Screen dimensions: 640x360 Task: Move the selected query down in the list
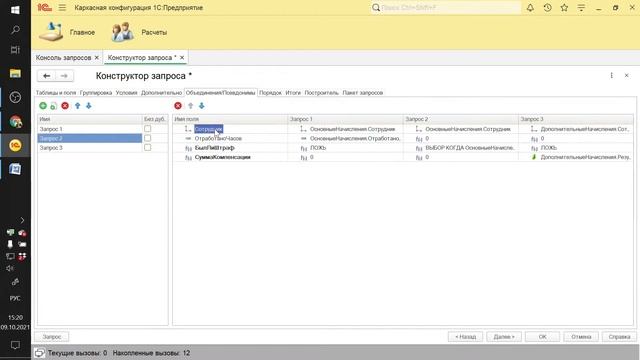coord(89,106)
